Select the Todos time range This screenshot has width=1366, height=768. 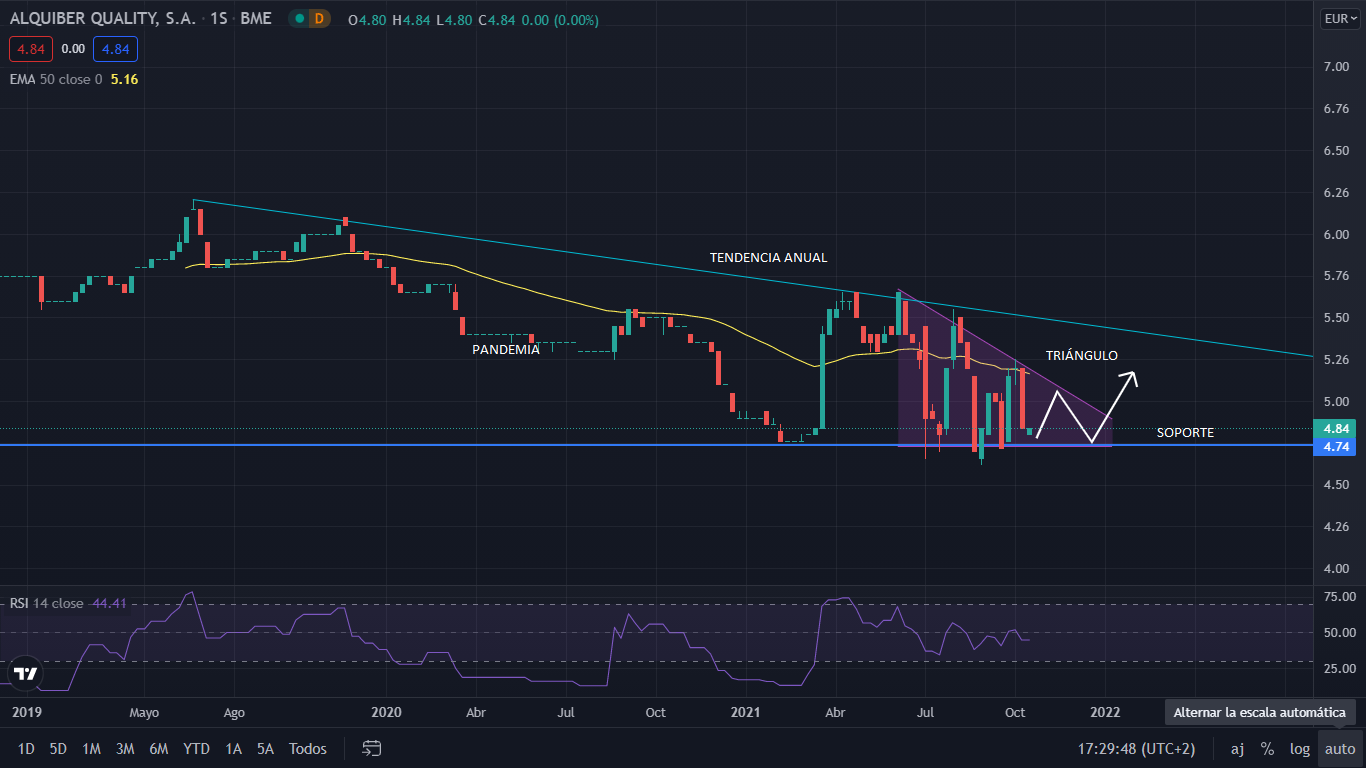pos(307,748)
